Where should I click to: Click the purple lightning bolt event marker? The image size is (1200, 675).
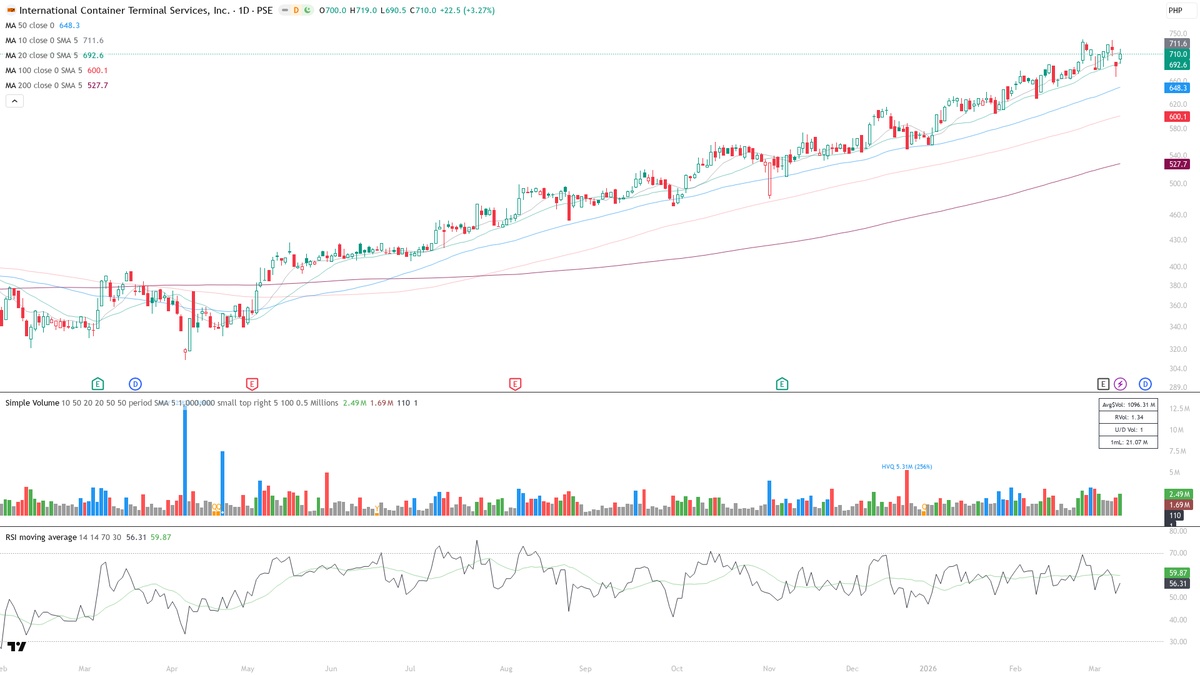click(x=1120, y=384)
